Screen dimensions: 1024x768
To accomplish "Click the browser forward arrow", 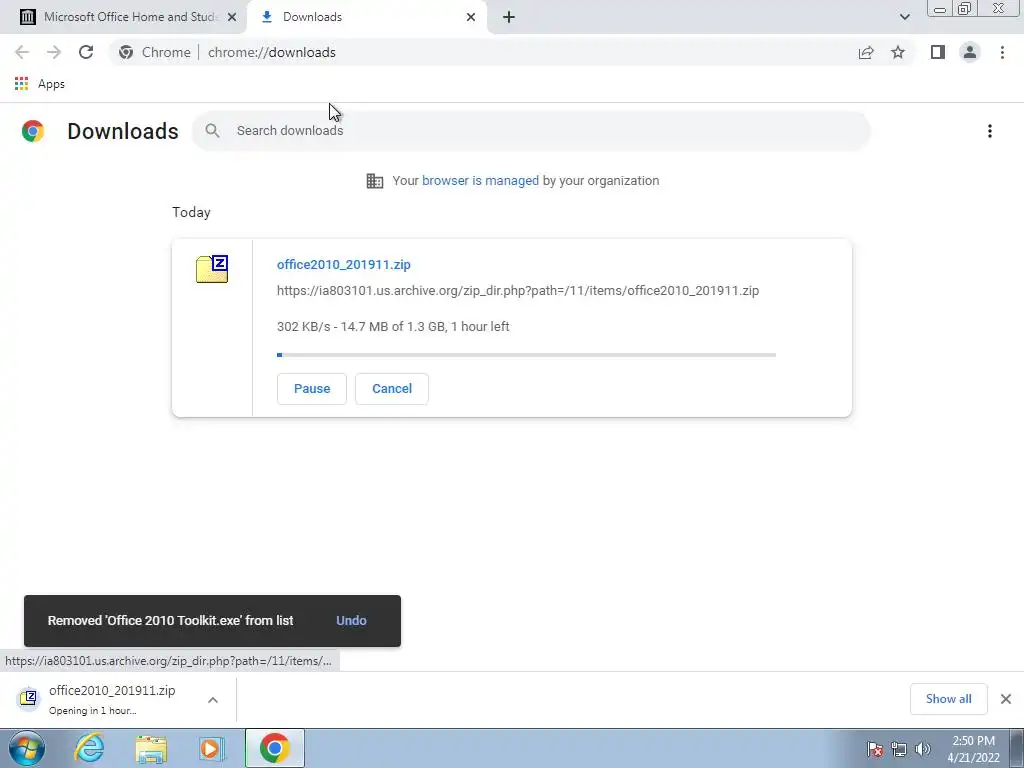I will pos(54,52).
